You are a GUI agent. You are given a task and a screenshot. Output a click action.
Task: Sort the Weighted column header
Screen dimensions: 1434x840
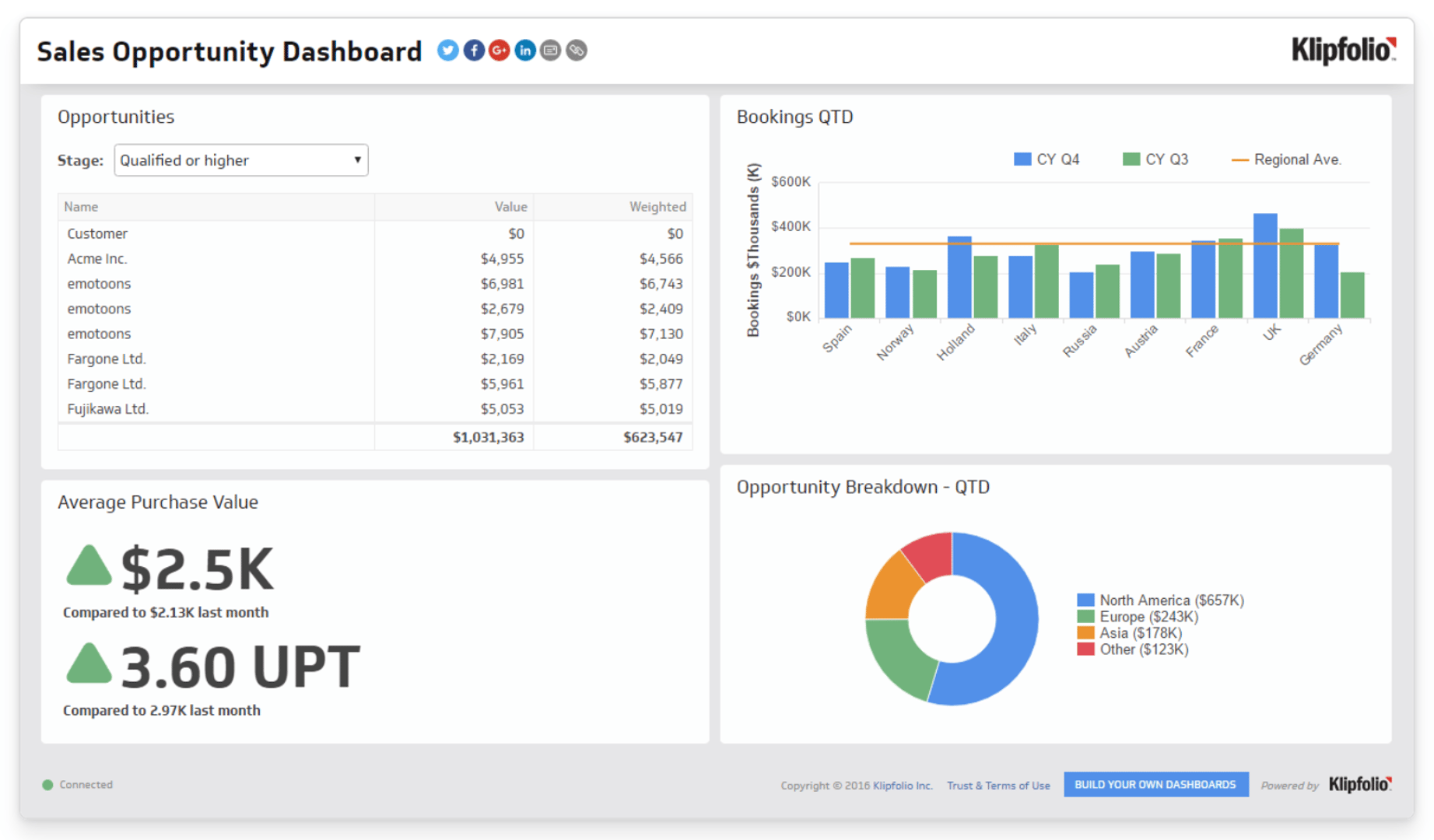(657, 207)
